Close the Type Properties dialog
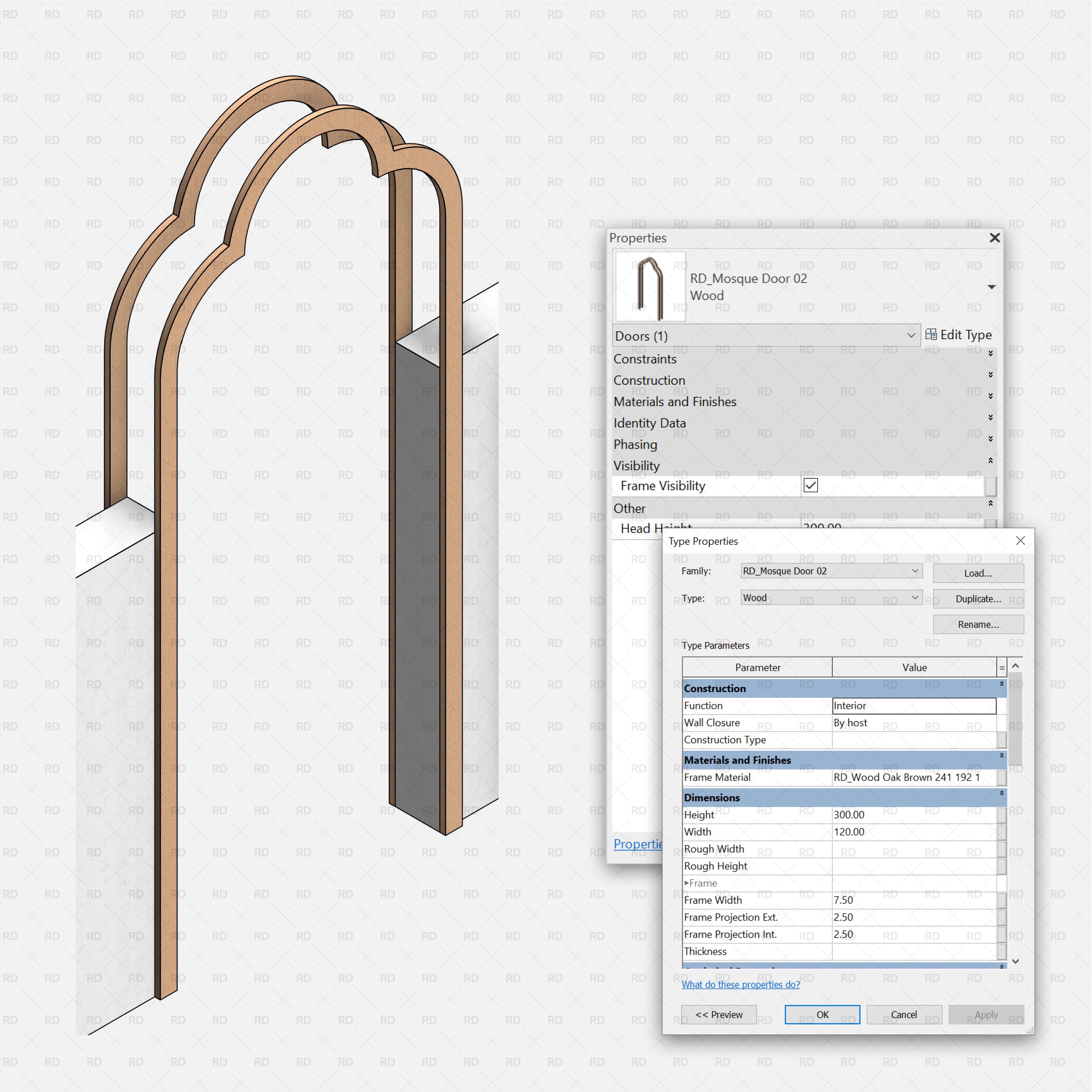This screenshot has width=1092, height=1092. coord(1020,541)
